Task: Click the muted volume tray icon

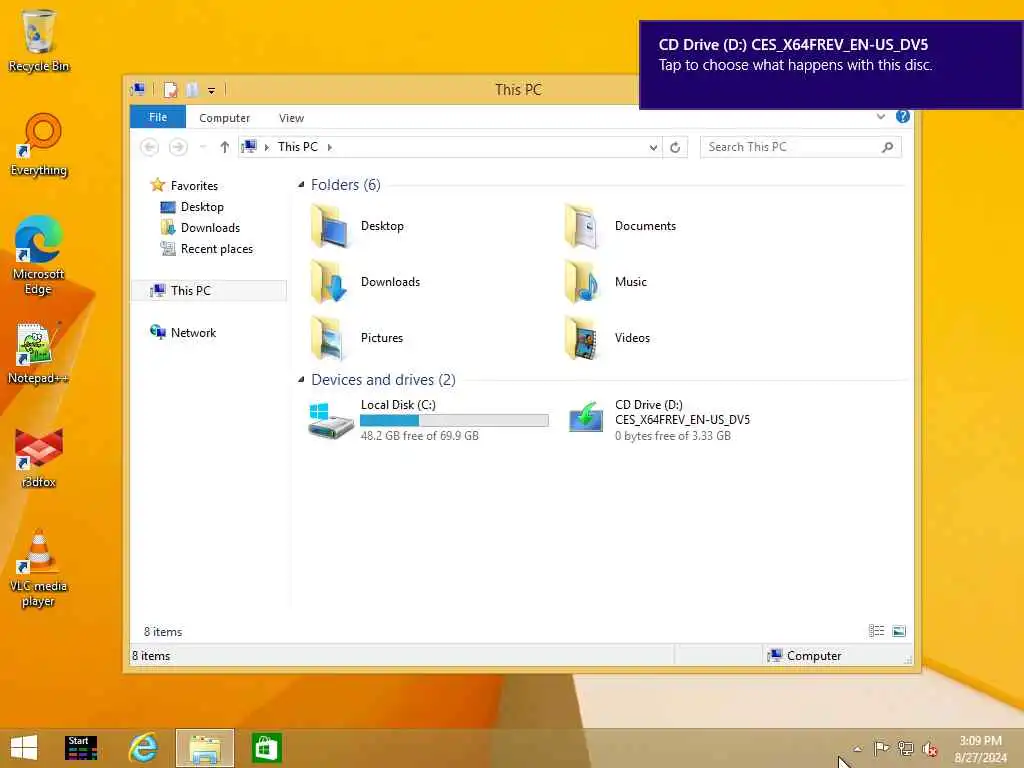Action: (929, 749)
